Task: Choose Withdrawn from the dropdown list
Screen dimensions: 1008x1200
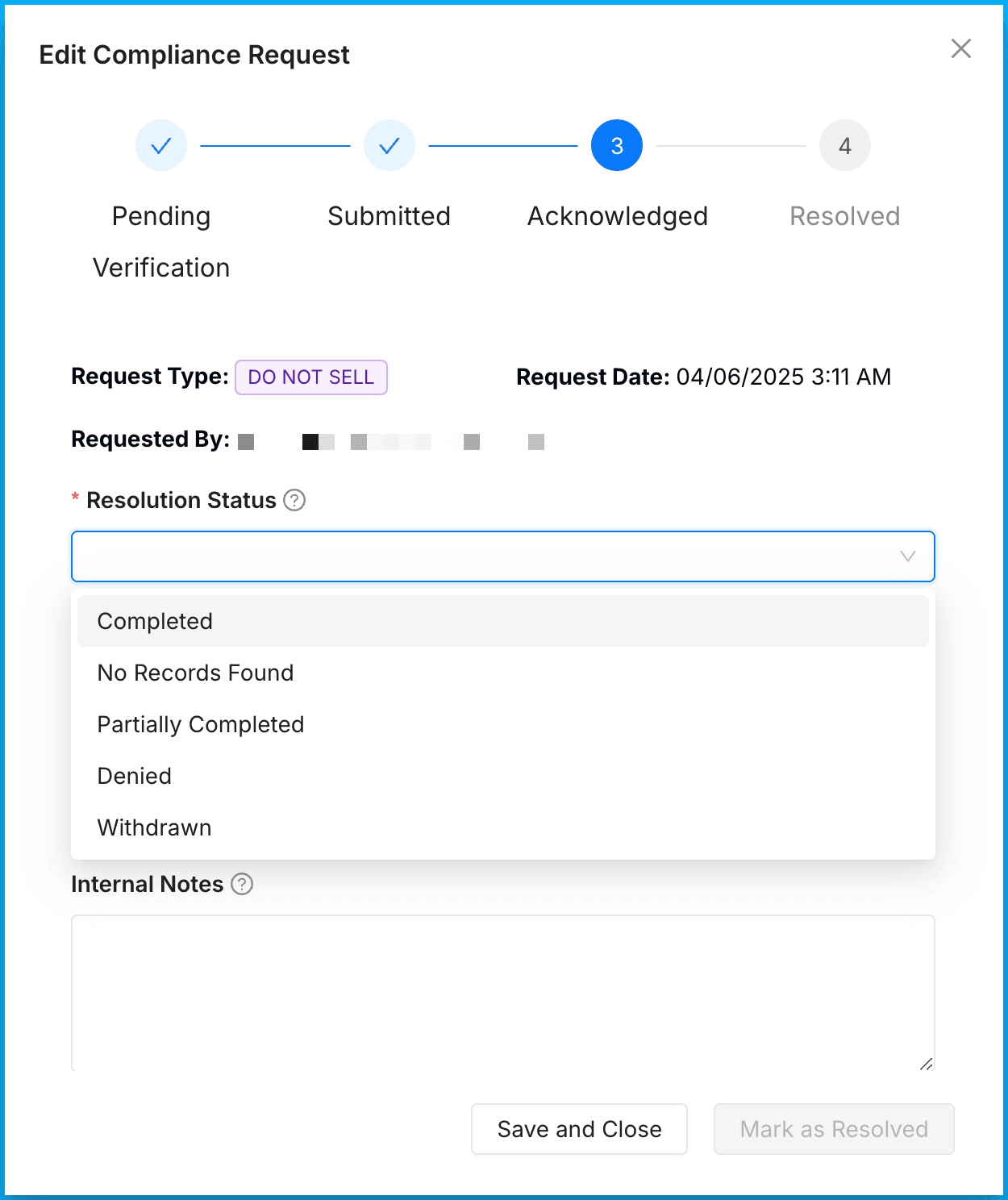Action: [154, 828]
